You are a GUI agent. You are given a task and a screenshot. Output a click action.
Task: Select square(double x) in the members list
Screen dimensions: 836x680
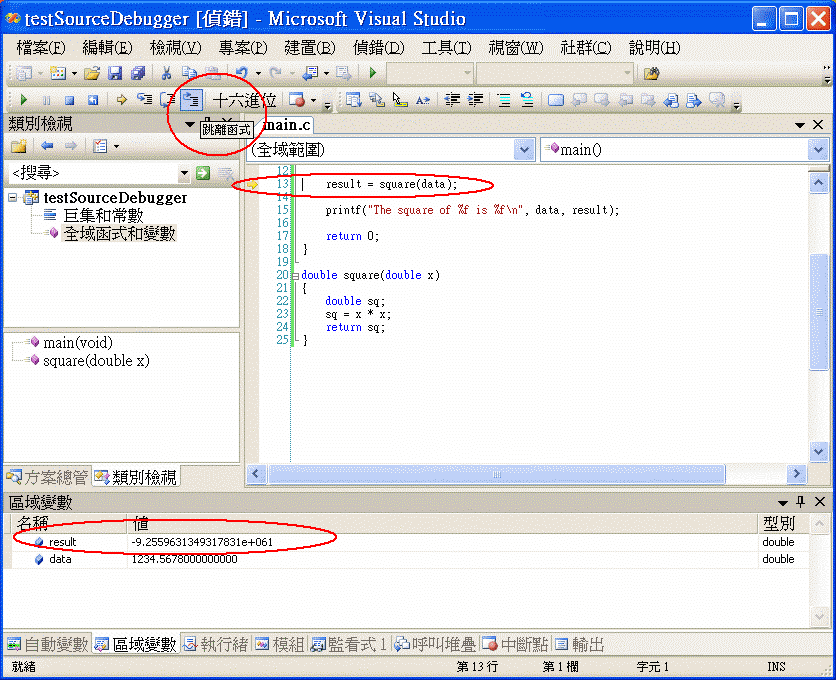point(96,361)
